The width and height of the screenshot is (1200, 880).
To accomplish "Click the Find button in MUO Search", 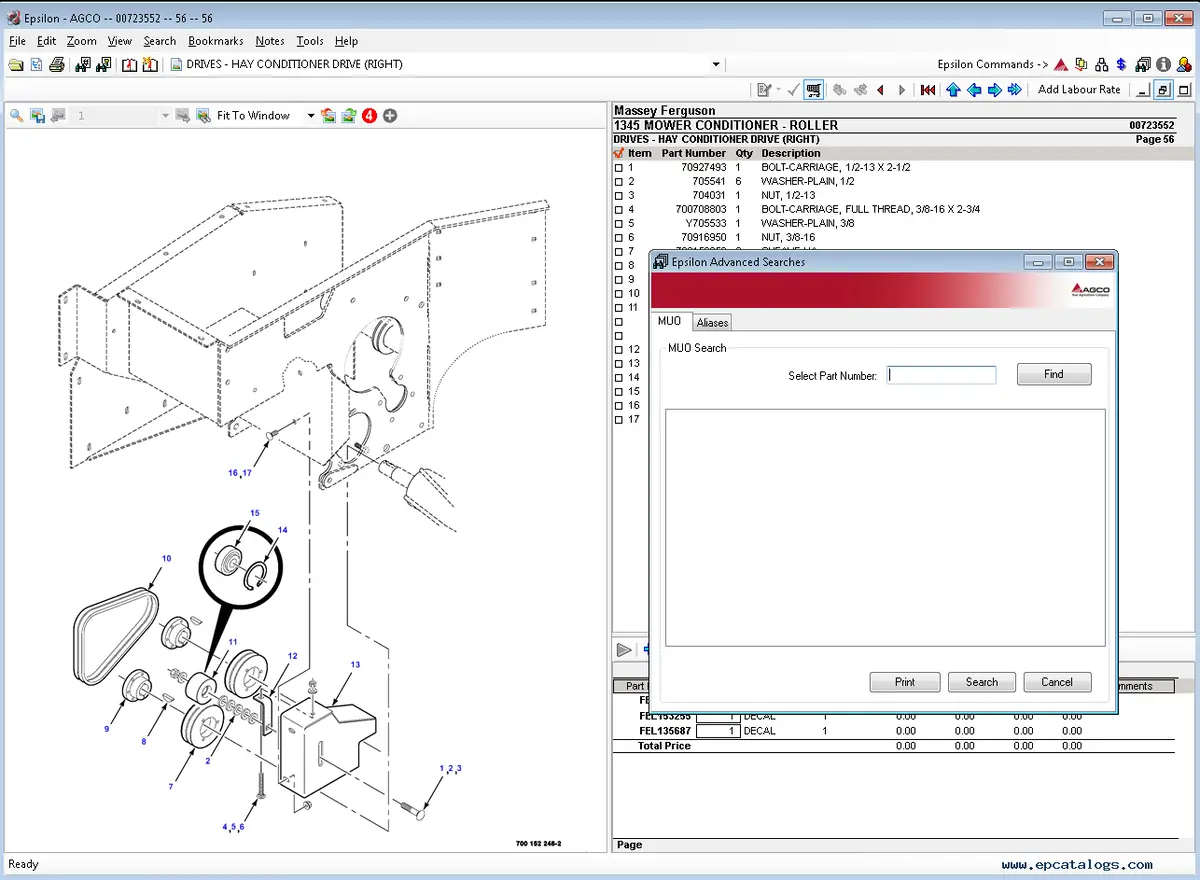I will 1054,374.
